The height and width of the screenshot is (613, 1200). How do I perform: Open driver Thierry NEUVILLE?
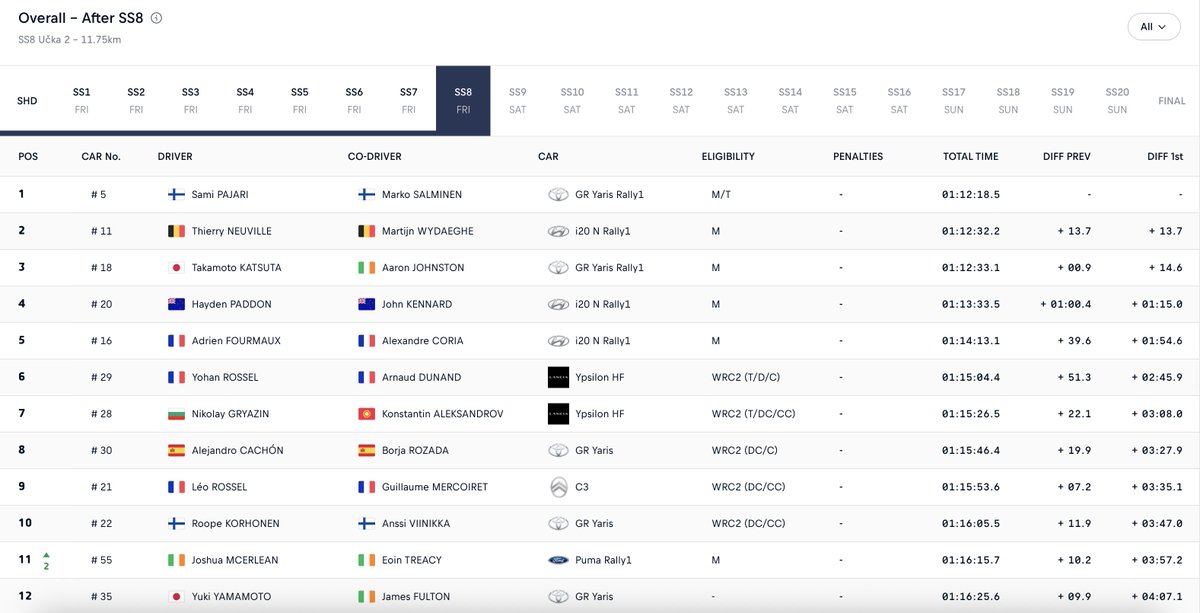(232, 231)
